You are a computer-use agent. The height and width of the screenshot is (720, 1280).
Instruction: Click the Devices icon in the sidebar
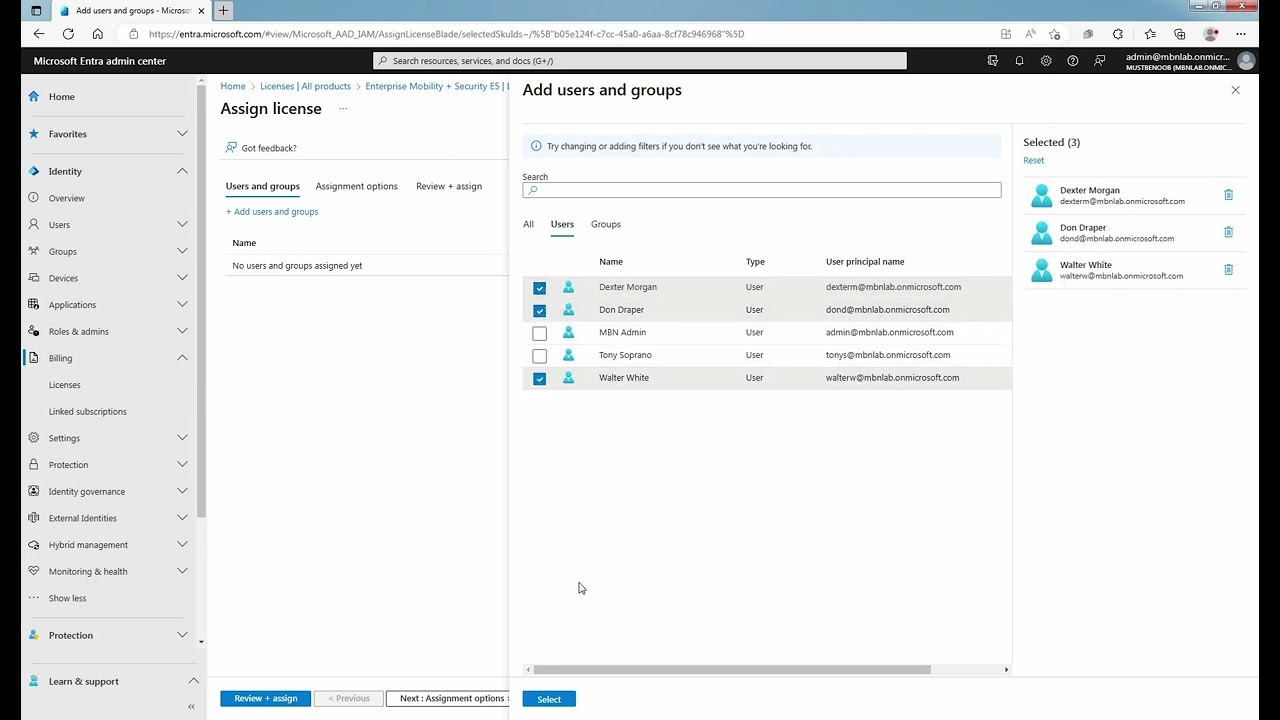coord(34,278)
